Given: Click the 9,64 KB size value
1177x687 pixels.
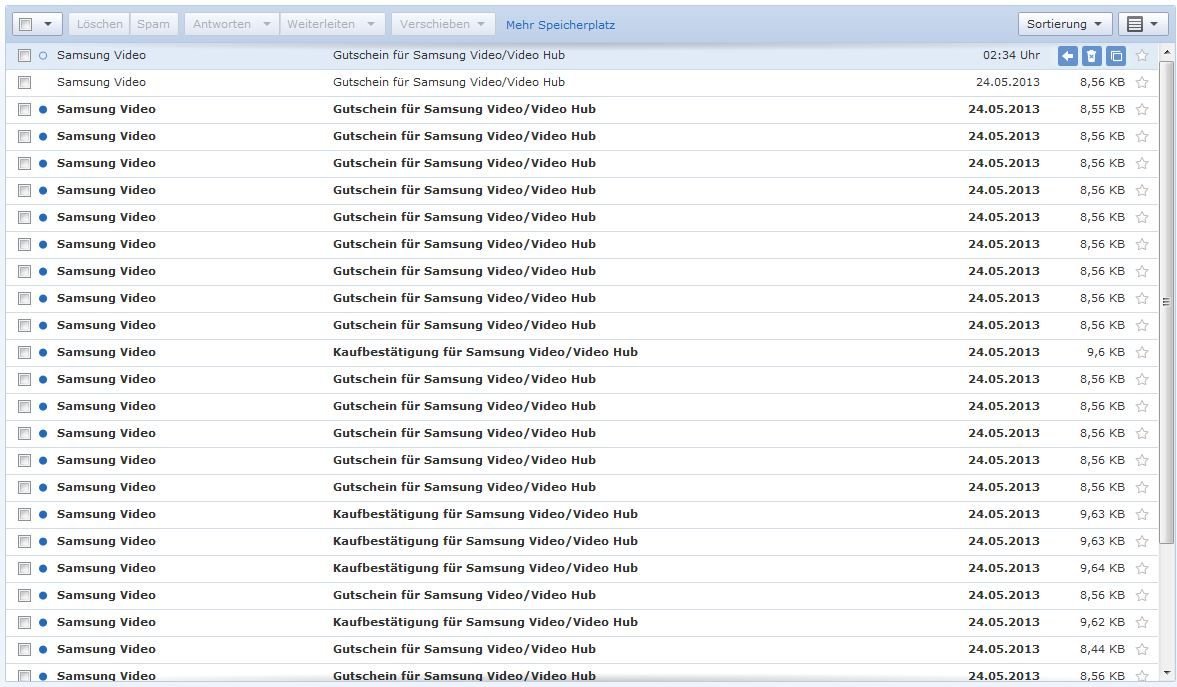Looking at the screenshot, I should click(1103, 569).
